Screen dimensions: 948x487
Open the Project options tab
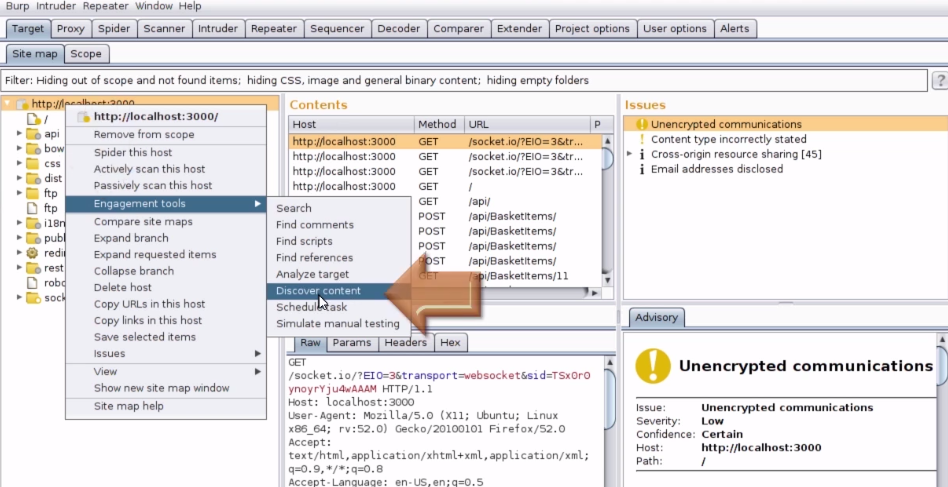[x=592, y=28]
